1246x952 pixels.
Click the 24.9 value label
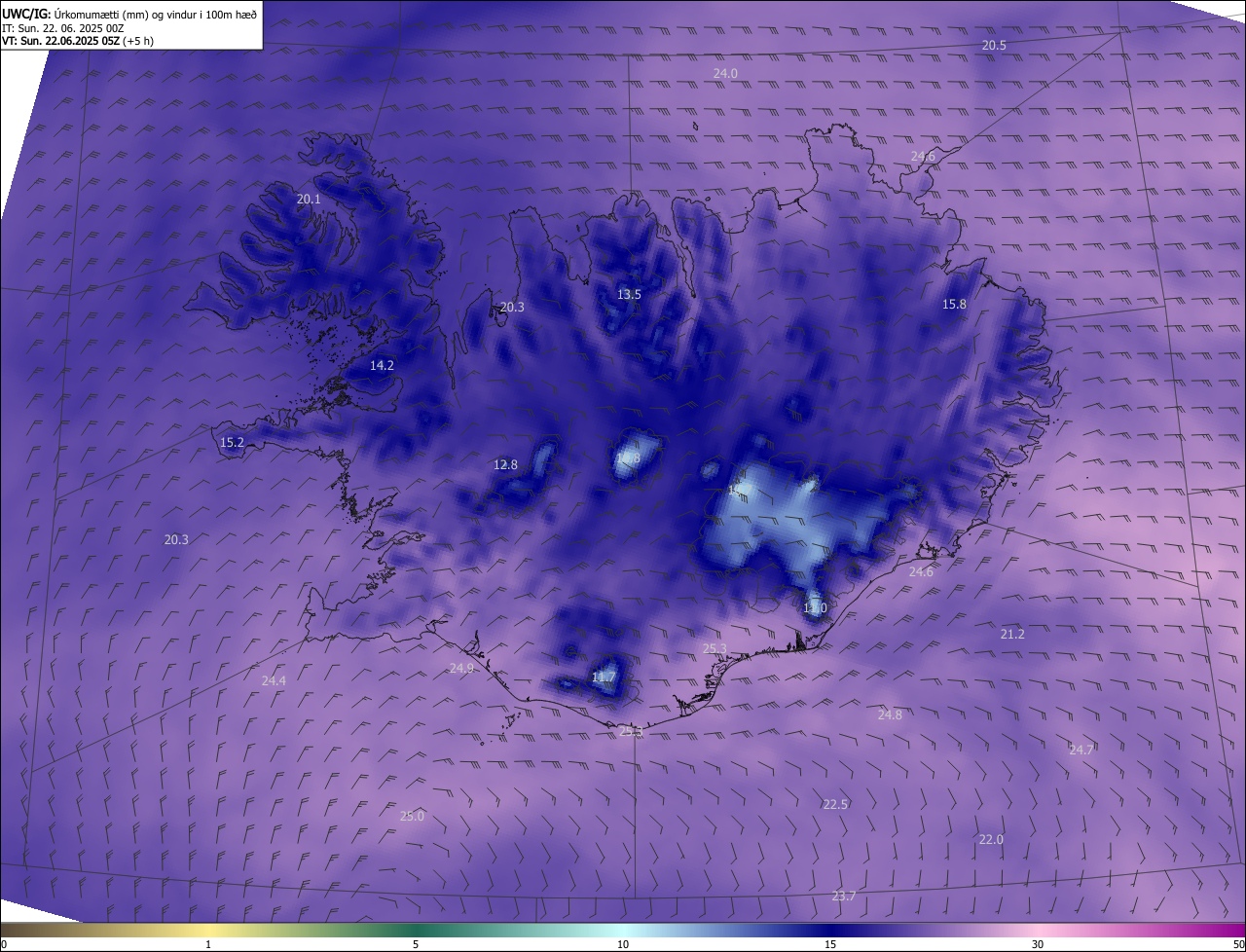point(461,669)
